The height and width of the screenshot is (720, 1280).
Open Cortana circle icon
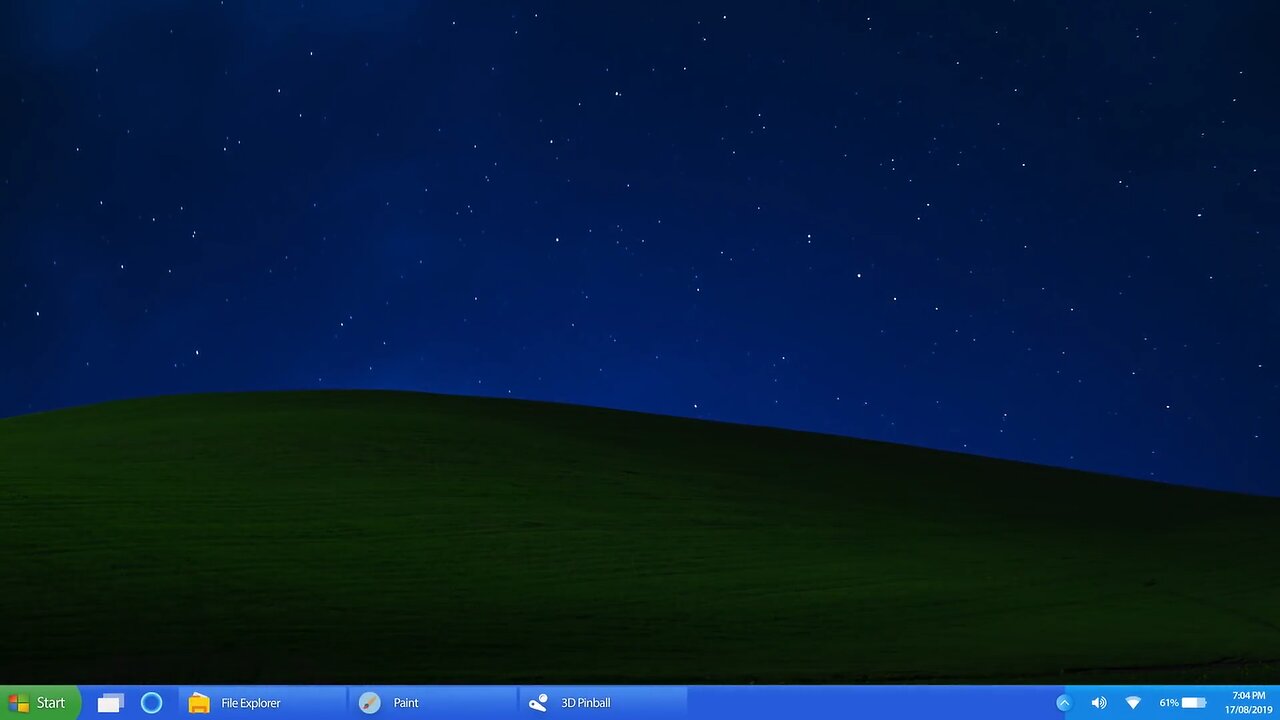(151, 703)
